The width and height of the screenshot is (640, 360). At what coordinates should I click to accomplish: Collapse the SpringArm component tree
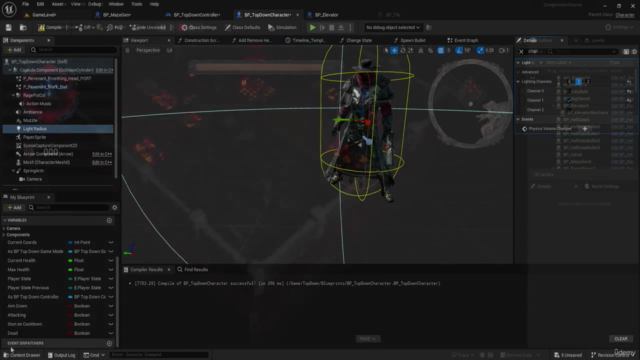coord(13,171)
